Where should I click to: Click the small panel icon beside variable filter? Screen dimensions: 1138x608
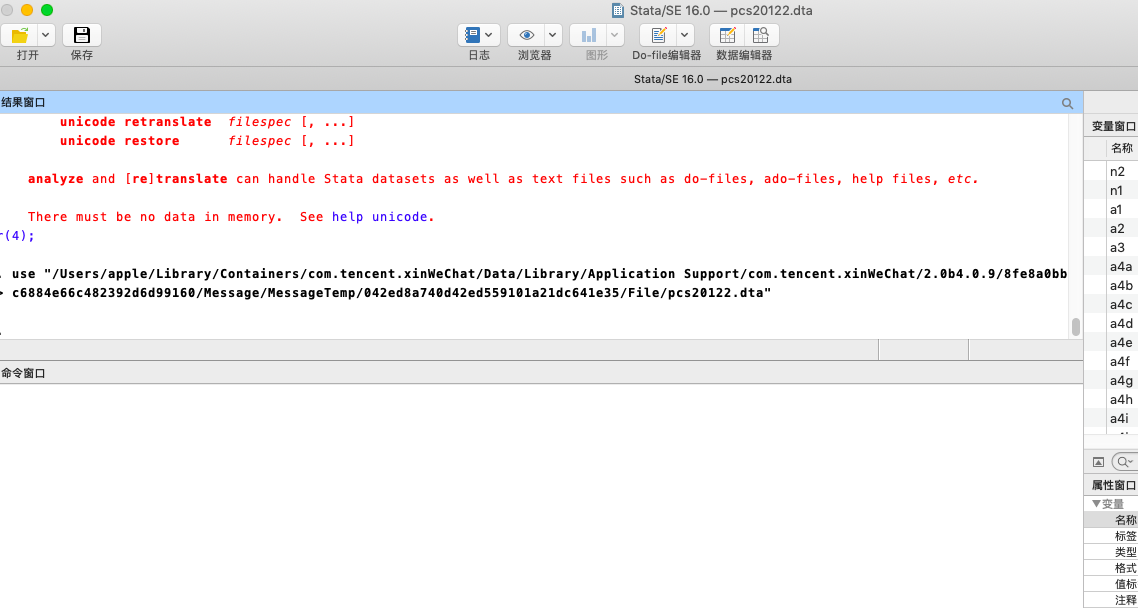(1098, 462)
